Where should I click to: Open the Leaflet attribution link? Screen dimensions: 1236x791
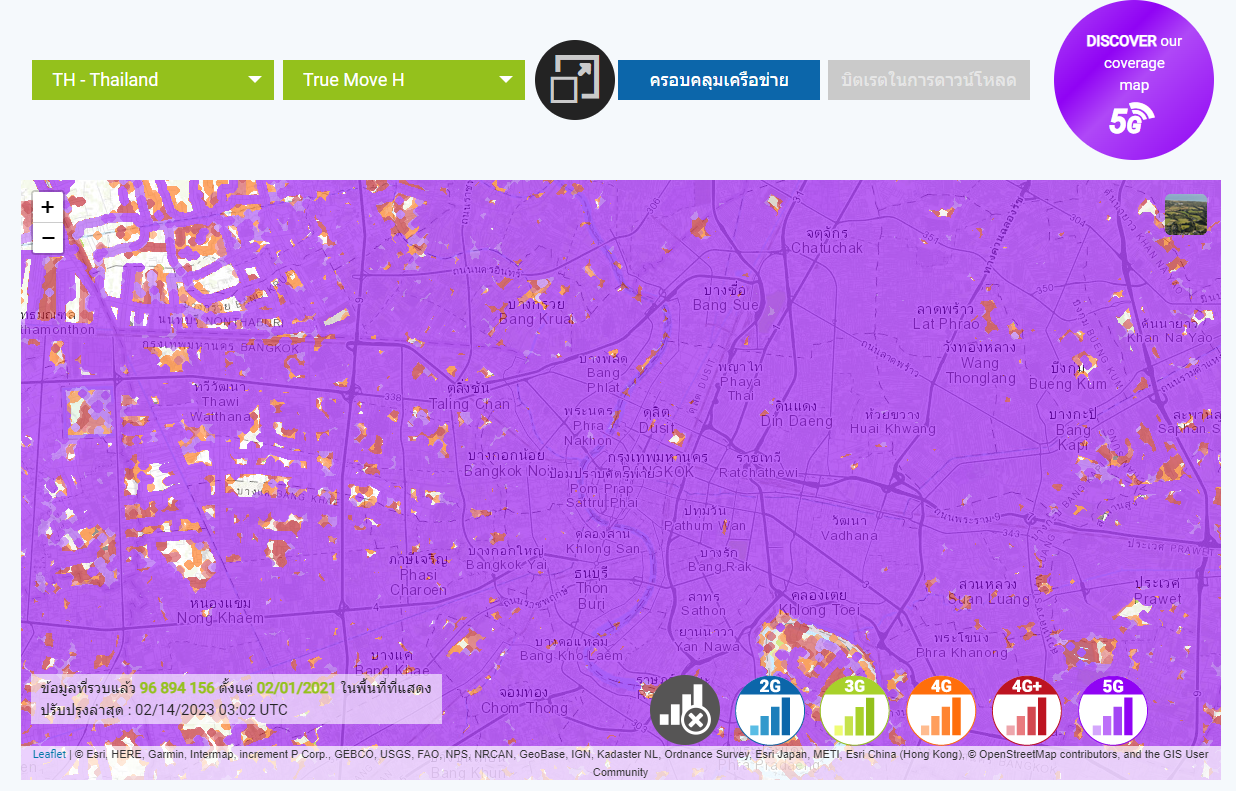click(49, 754)
